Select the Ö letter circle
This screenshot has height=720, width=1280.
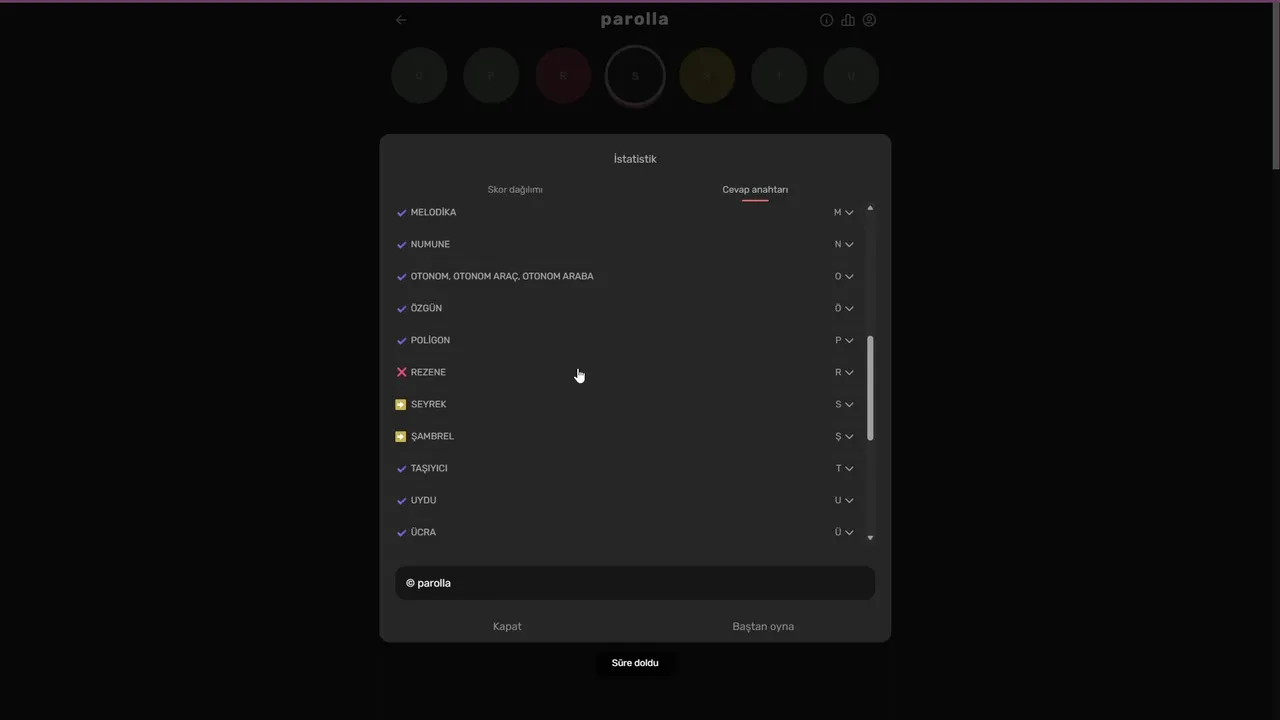tap(419, 75)
